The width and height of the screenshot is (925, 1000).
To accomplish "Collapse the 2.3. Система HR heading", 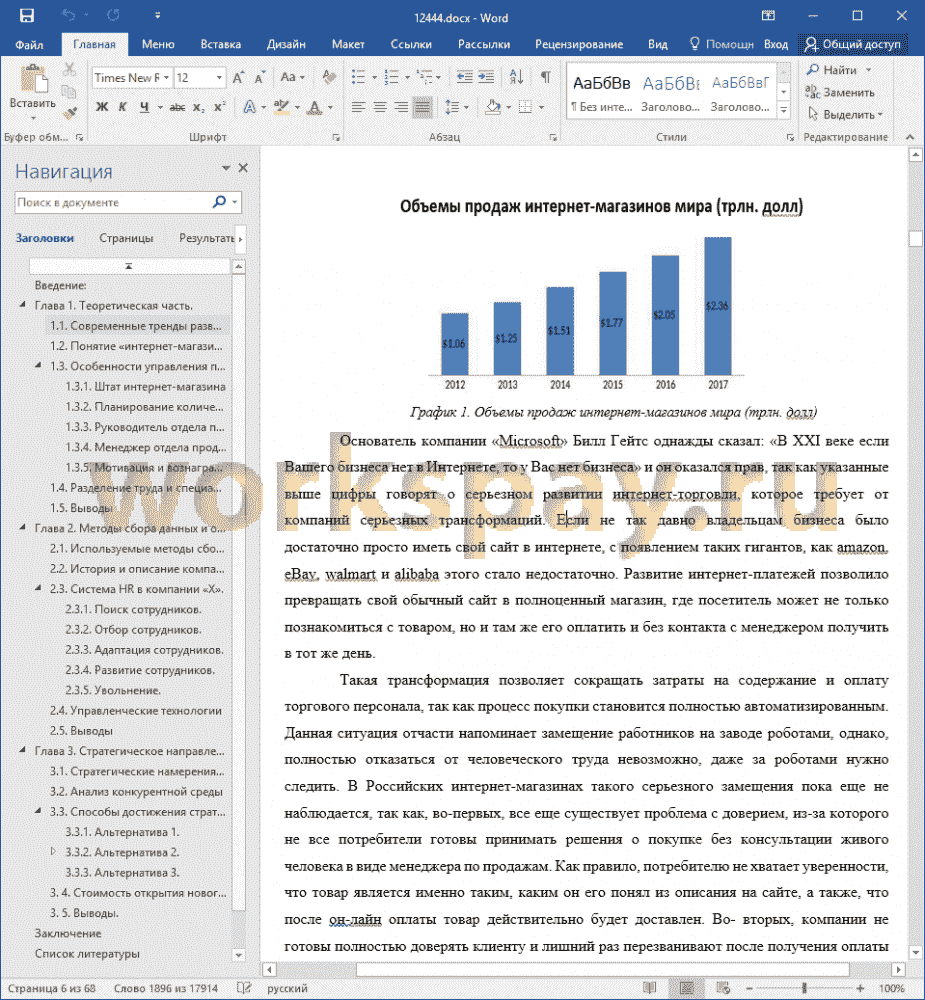I will point(38,589).
